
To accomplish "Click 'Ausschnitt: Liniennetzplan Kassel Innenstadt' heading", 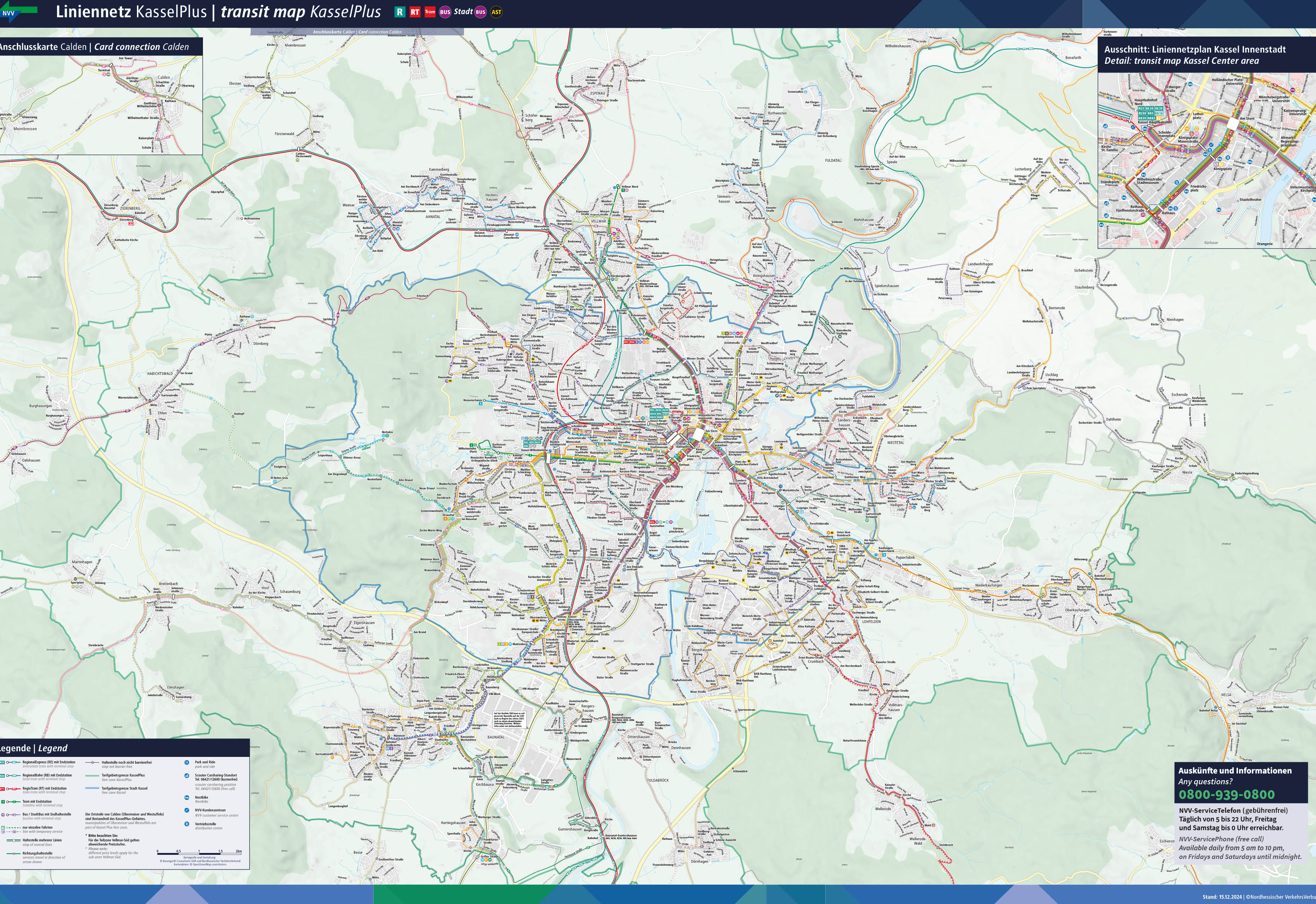I will pos(1195,49).
